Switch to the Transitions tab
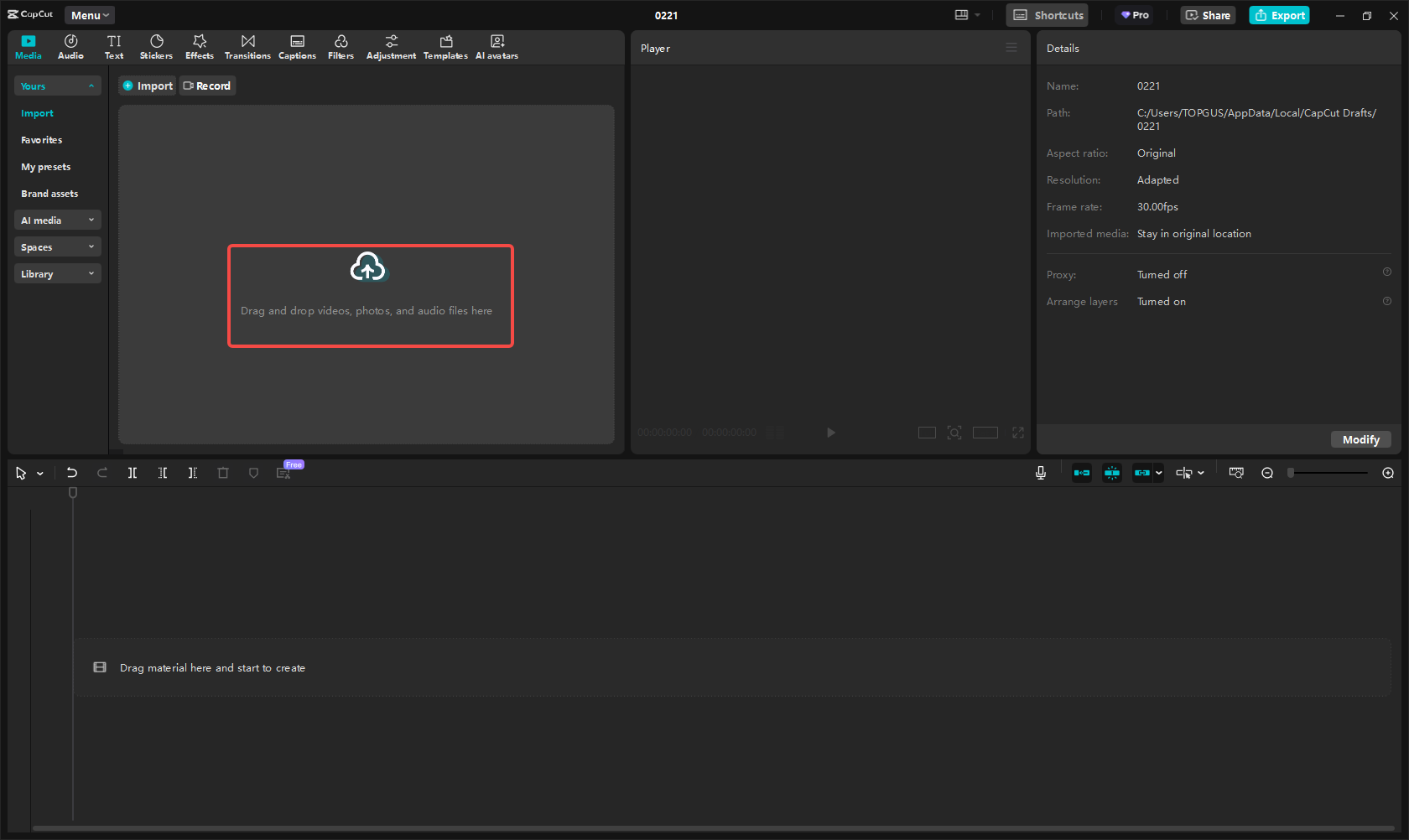 pos(247,47)
